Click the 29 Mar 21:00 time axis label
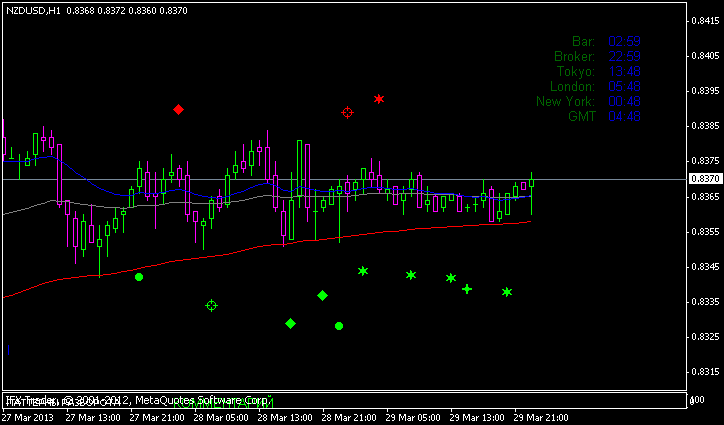Screen dimensions: 724x425 pyautogui.click(x=540, y=417)
